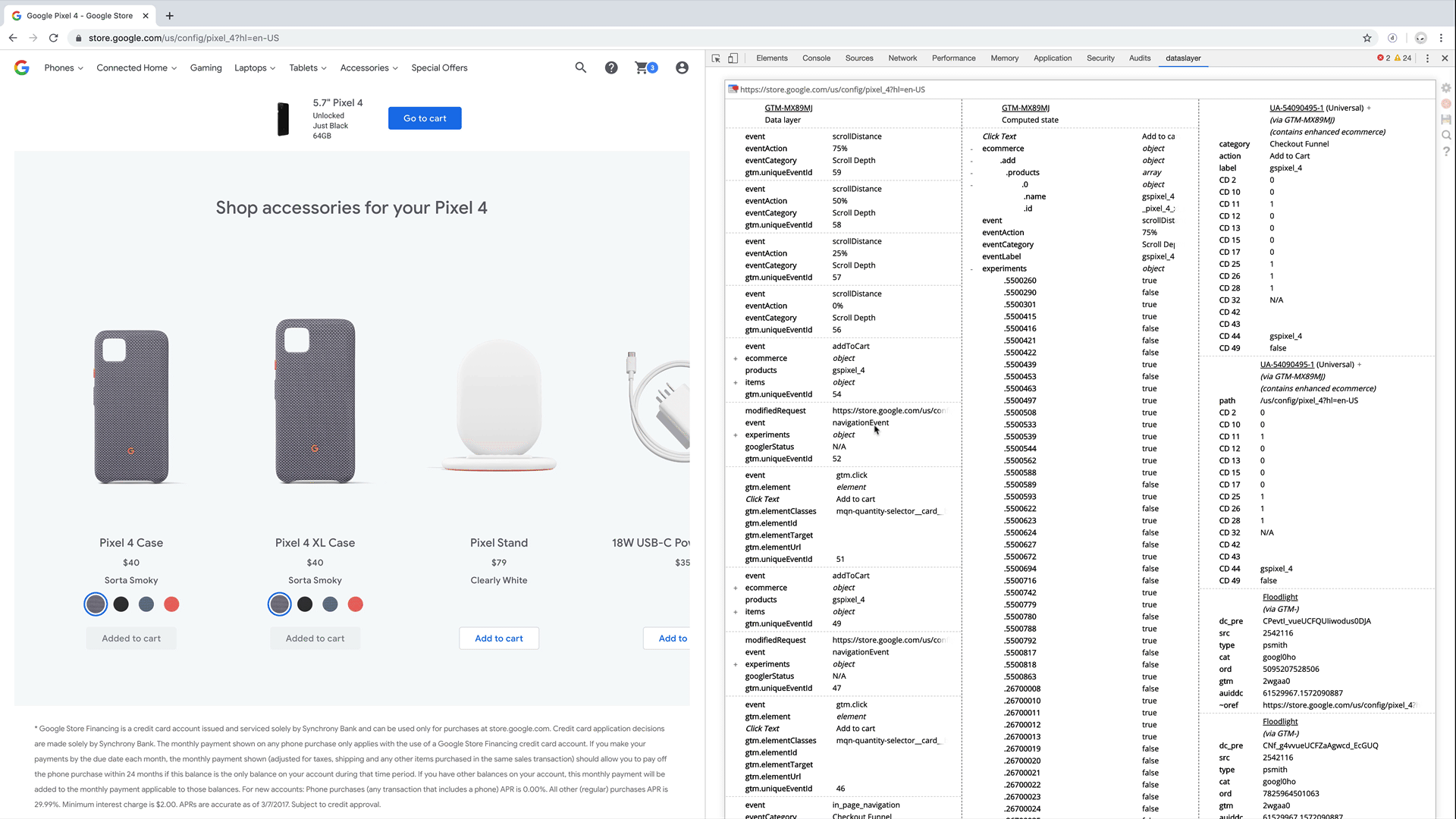The height and width of the screenshot is (819, 1456).
Task: Click the site lock icon in address bar
Action: [78, 38]
